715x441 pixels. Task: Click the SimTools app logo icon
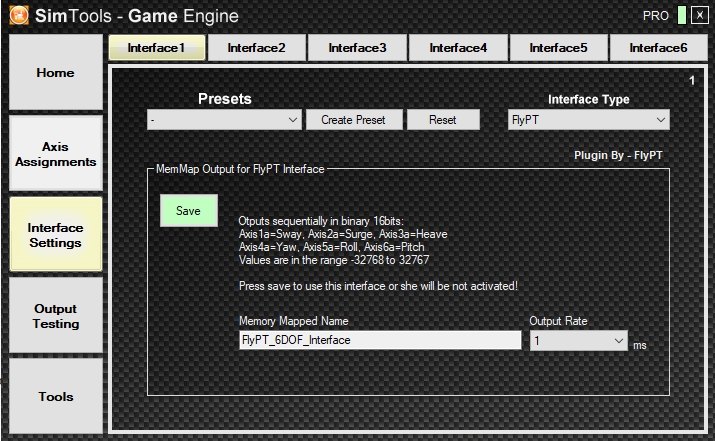19,16
